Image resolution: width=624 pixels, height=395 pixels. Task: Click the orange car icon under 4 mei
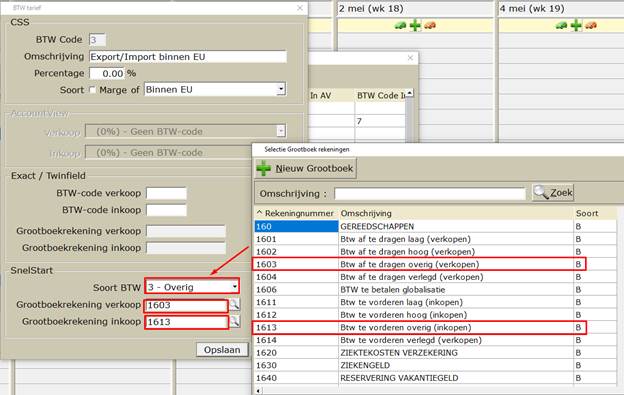click(591, 25)
